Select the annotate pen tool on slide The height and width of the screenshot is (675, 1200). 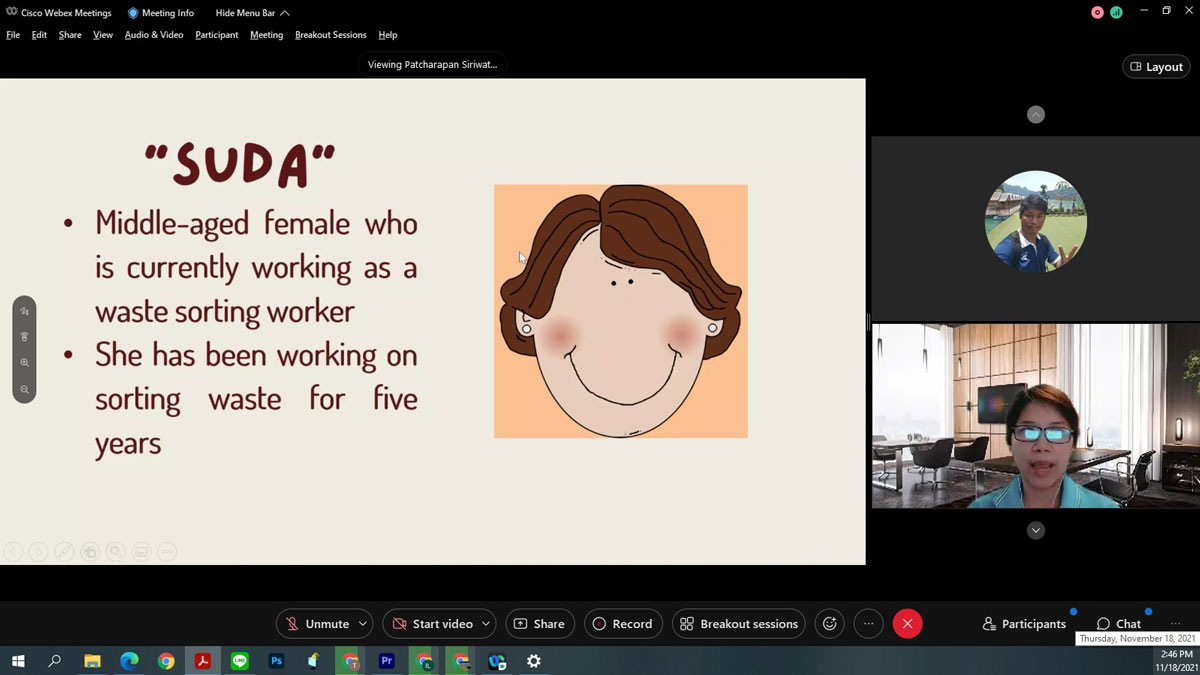pos(24,312)
